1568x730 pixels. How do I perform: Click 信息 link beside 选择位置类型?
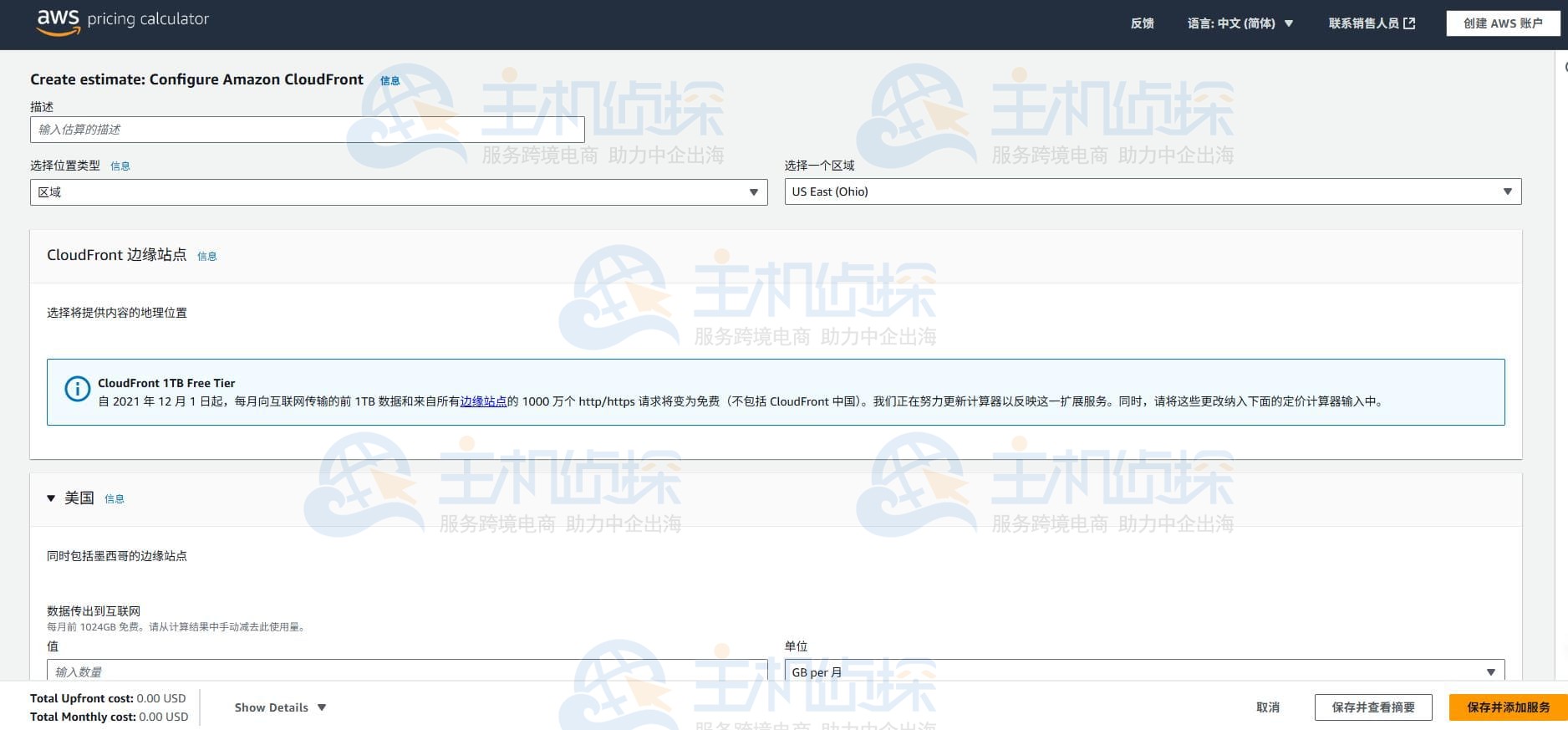(120, 166)
